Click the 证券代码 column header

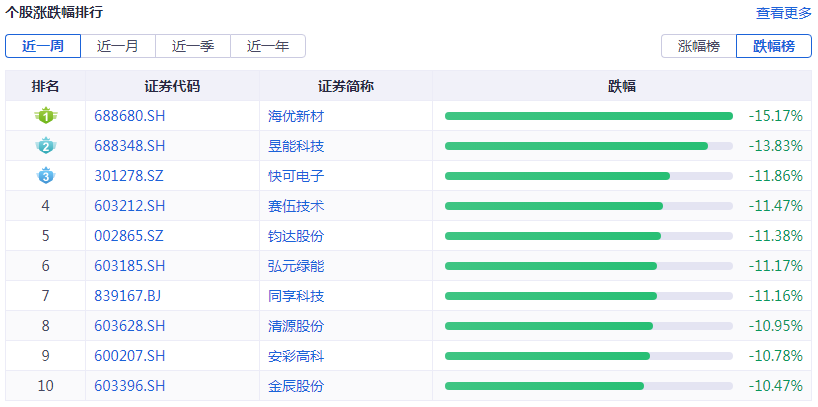pyautogui.click(x=172, y=86)
